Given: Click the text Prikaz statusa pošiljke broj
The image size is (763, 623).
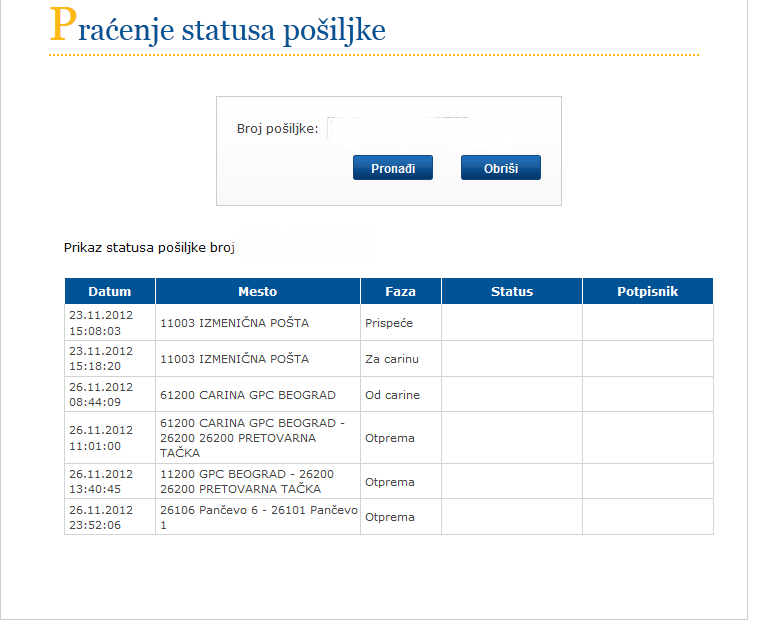Looking at the screenshot, I should click(148, 247).
